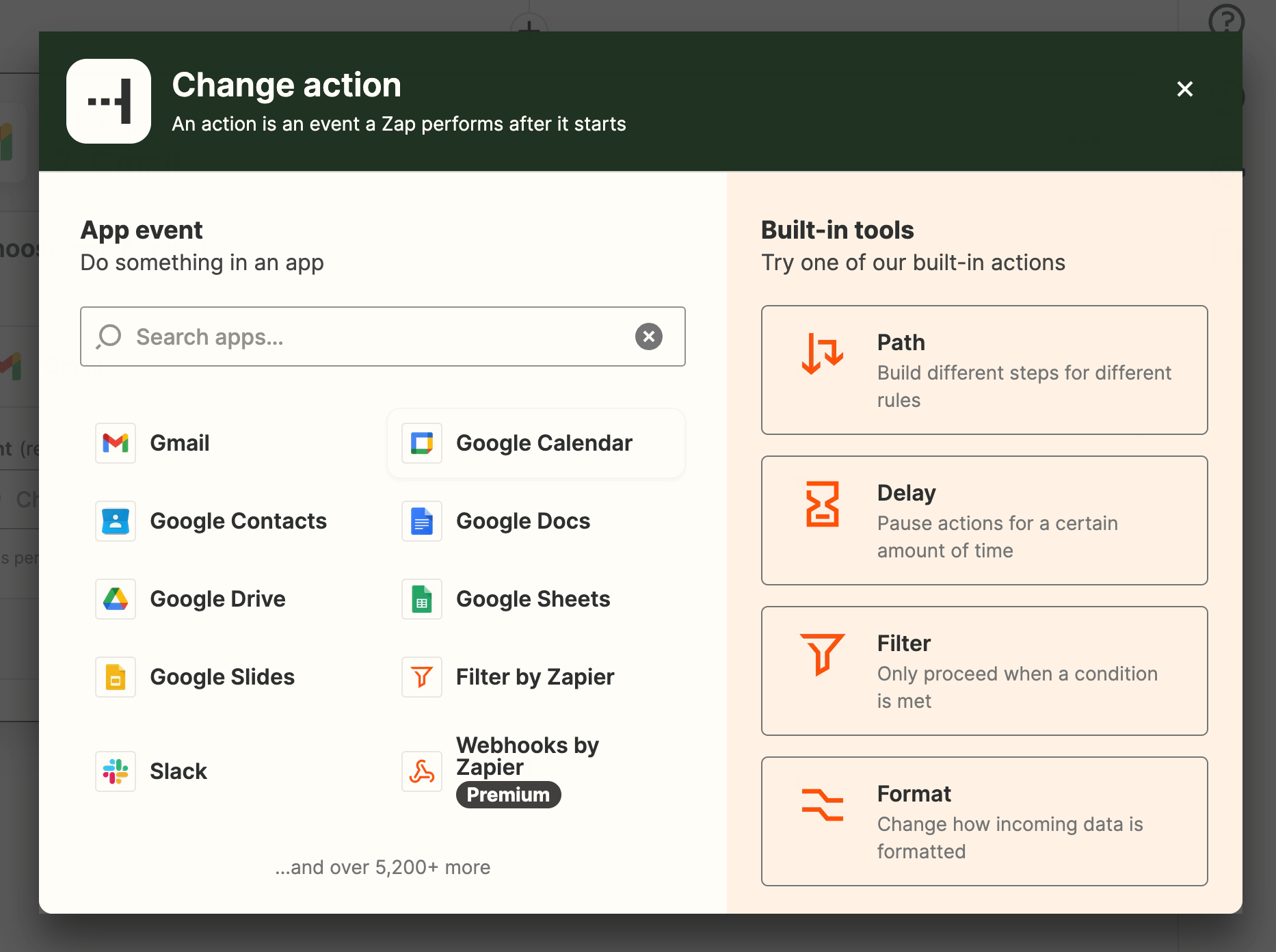Choose Google Drive app
The width and height of the screenshot is (1276, 952).
click(x=230, y=599)
